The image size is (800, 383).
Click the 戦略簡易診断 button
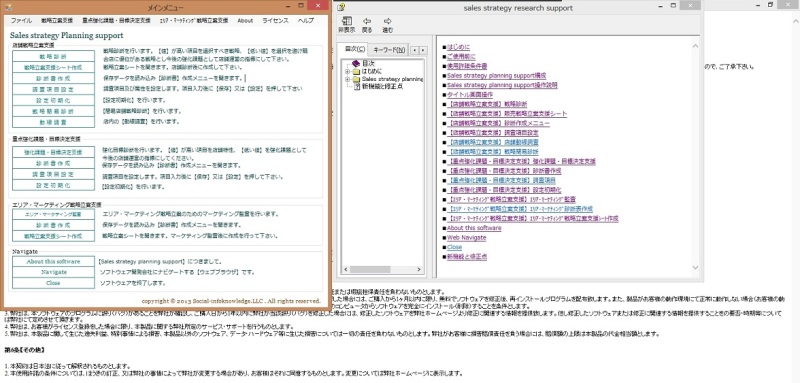tap(54, 111)
